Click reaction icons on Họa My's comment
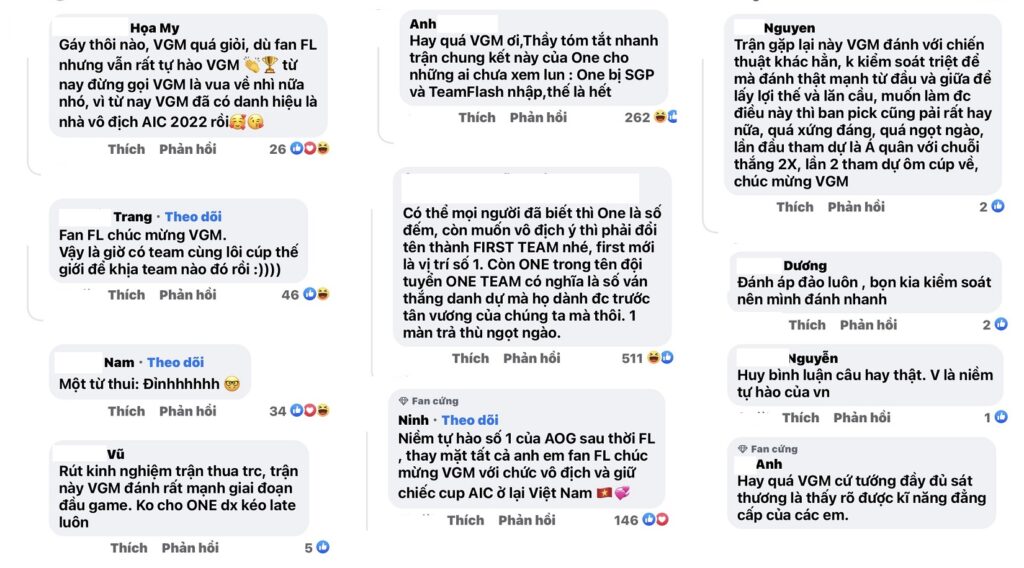Viewport: 1024px width, 568px height. (310, 149)
